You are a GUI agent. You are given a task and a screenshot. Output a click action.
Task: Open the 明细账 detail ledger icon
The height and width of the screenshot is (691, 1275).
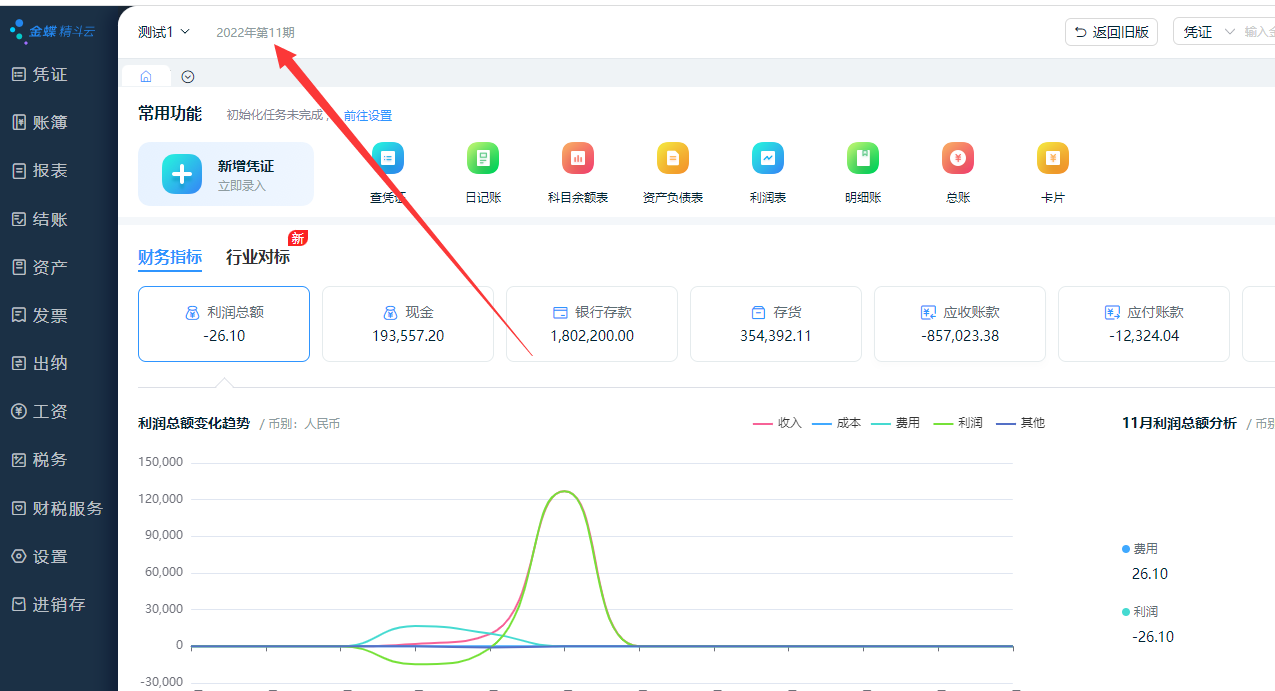click(x=863, y=159)
